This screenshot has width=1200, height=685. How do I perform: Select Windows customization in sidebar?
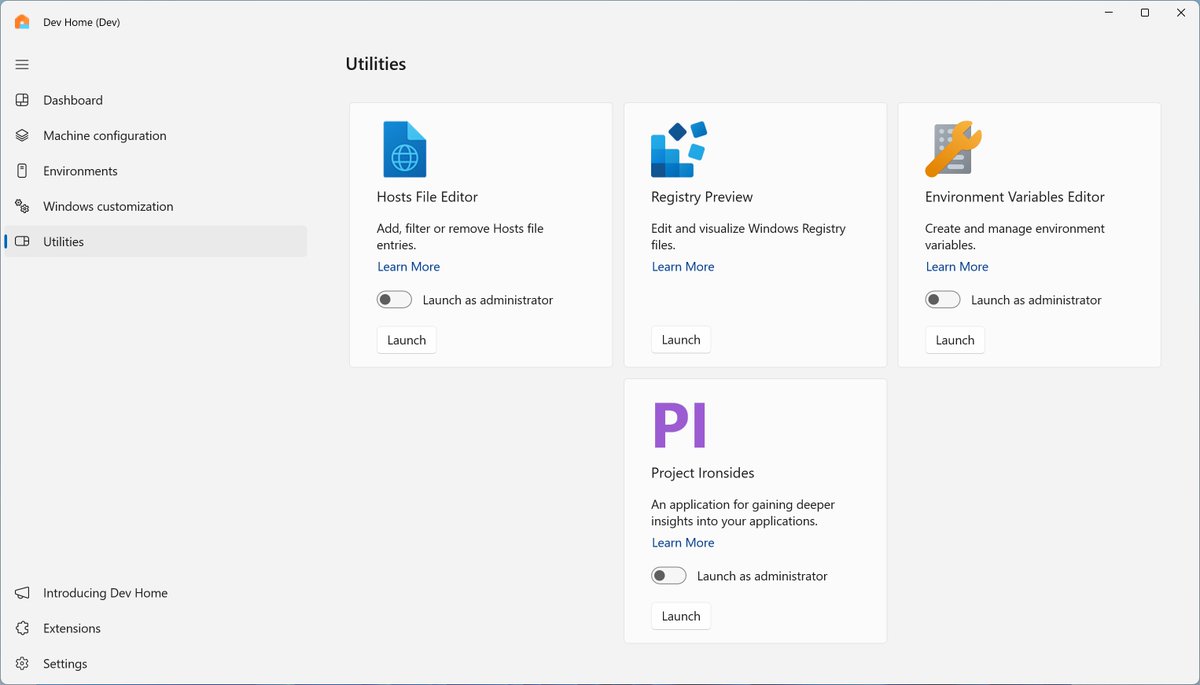[156, 206]
